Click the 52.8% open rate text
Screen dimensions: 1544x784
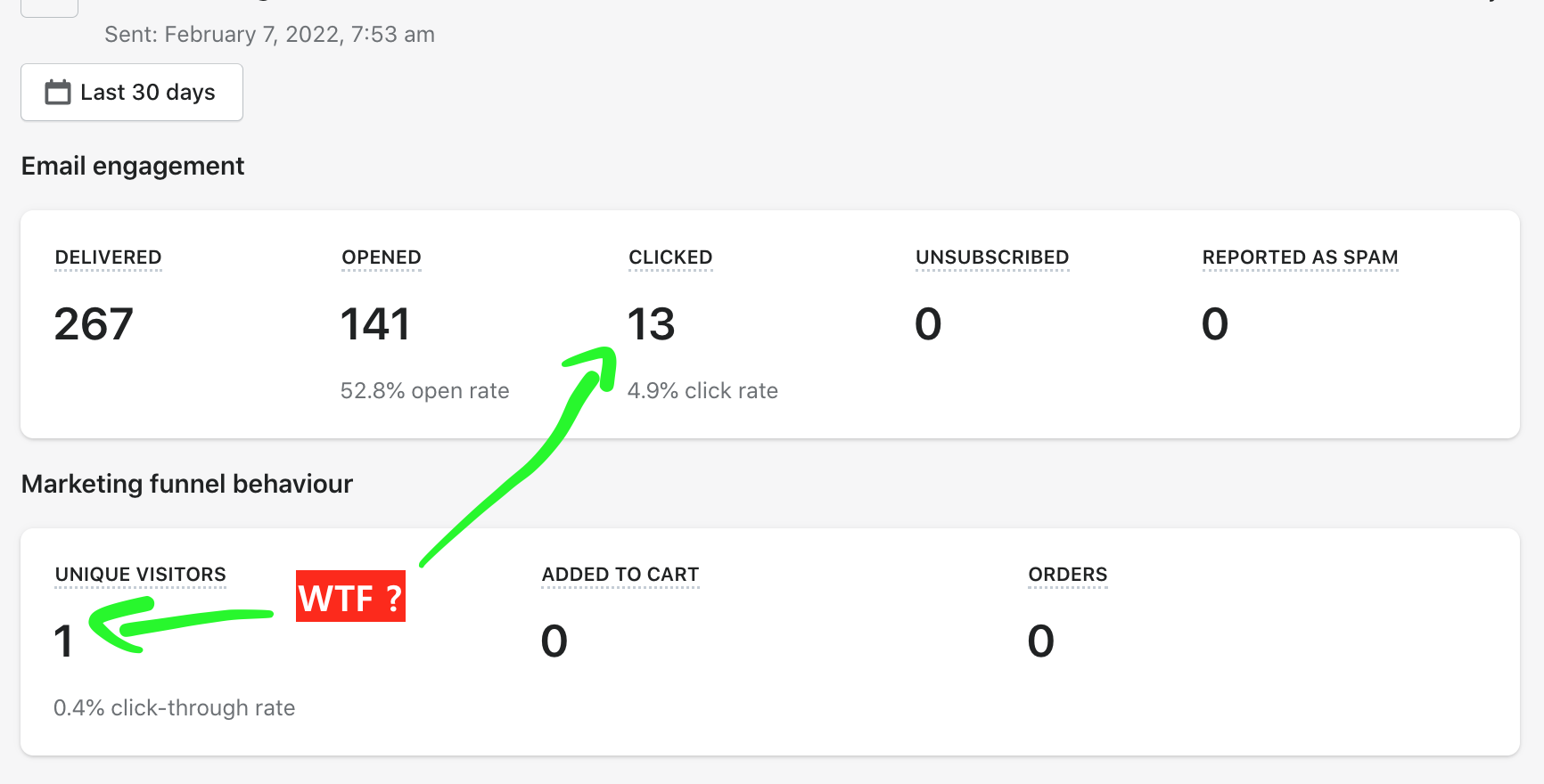pos(424,391)
